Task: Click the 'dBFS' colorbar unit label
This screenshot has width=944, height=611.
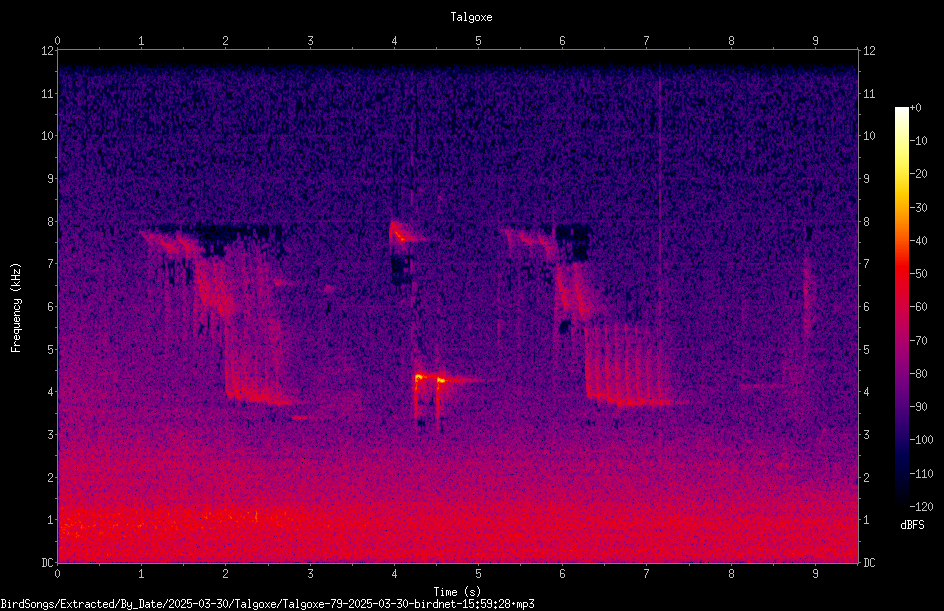Action: pyautogui.click(x=912, y=525)
